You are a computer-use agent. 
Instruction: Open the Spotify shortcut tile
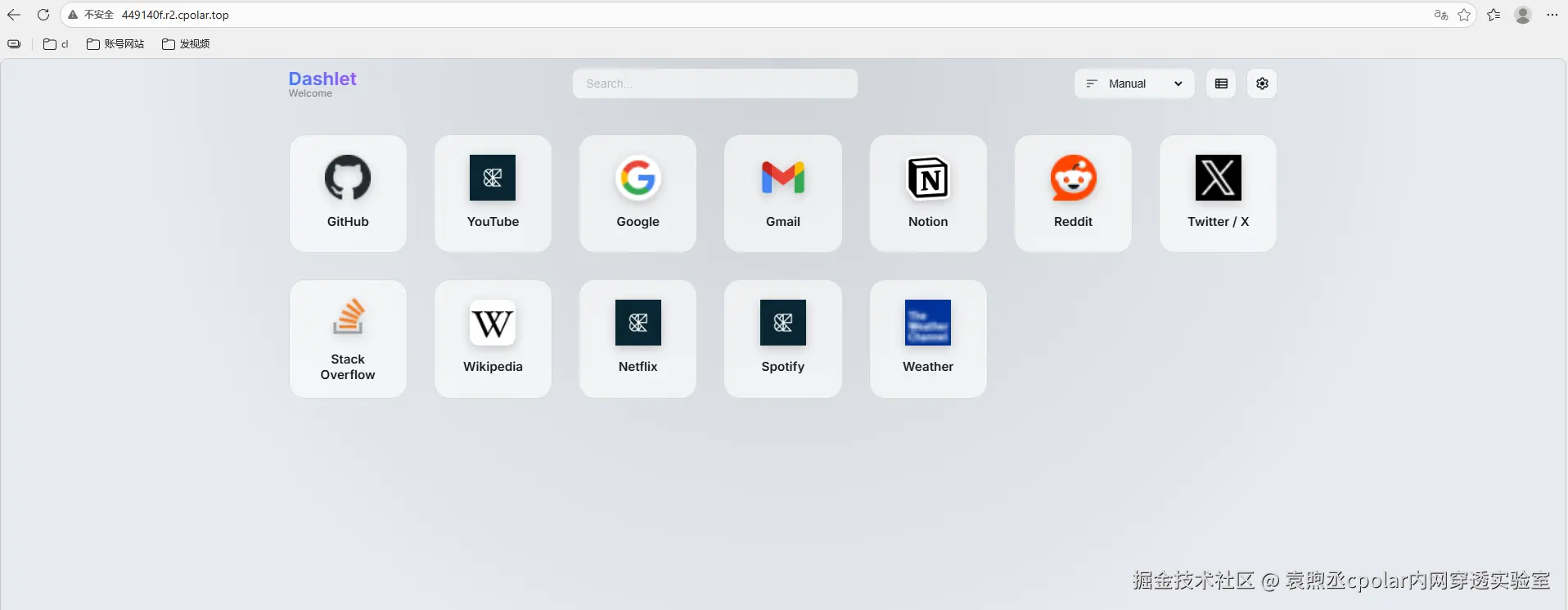[783, 339]
